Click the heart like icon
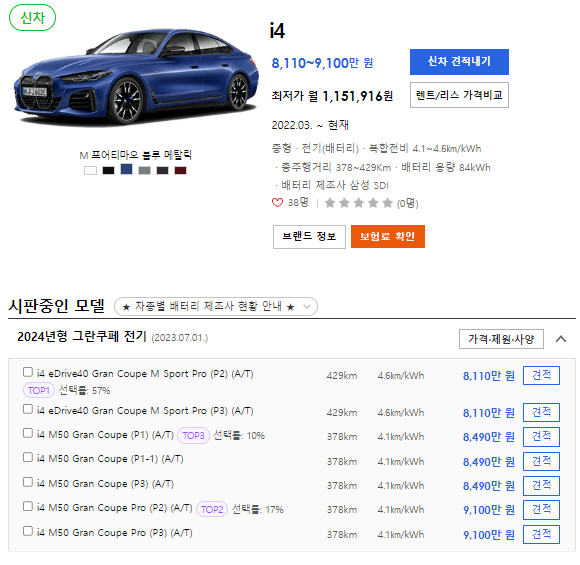Screen dimensions: 580x565 tap(277, 202)
